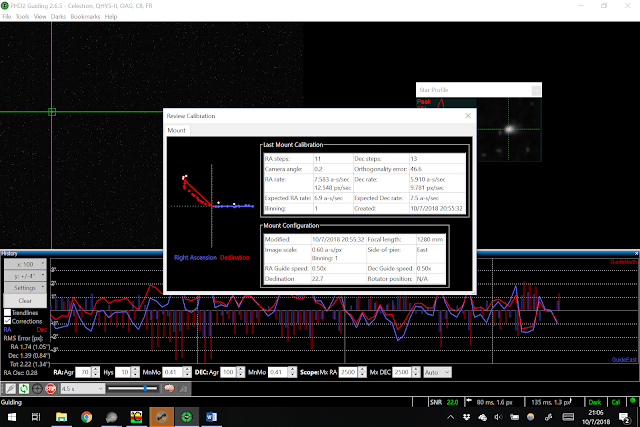Viewport: 640px width, 427px height.
Task: Open the connect equipment toolbar icon
Action: click(x=11, y=389)
